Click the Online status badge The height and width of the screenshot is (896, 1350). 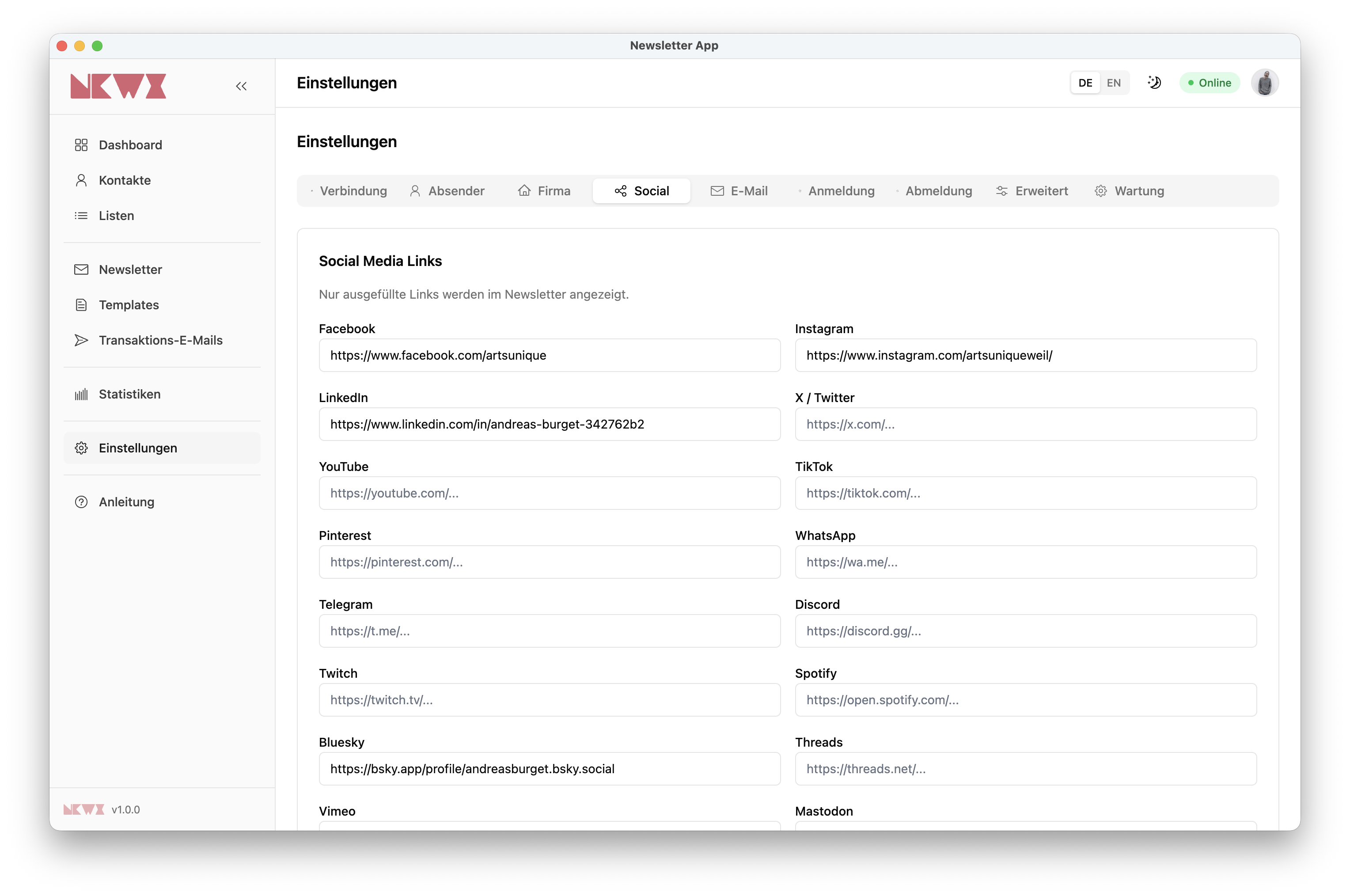pos(1209,83)
